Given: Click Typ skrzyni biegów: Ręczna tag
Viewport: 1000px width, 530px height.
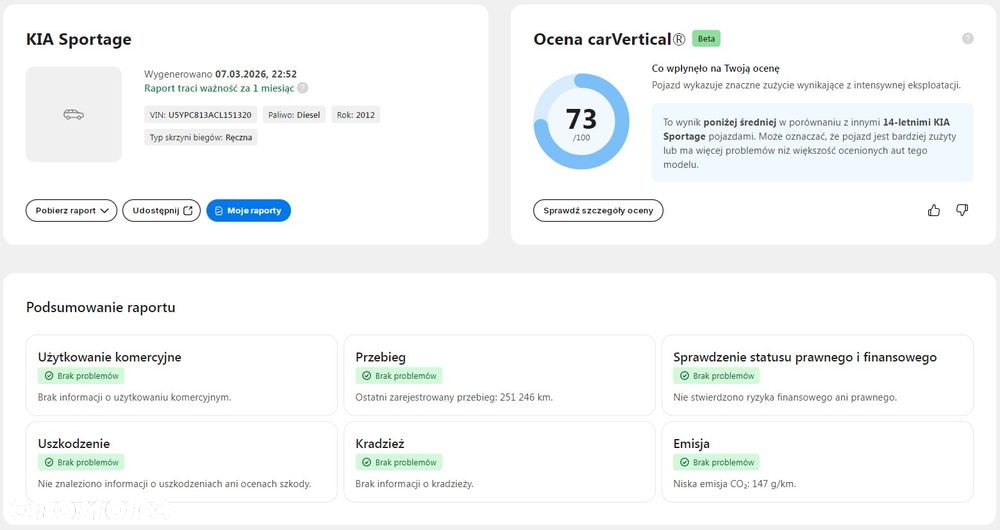Looking at the screenshot, I should [x=201, y=137].
